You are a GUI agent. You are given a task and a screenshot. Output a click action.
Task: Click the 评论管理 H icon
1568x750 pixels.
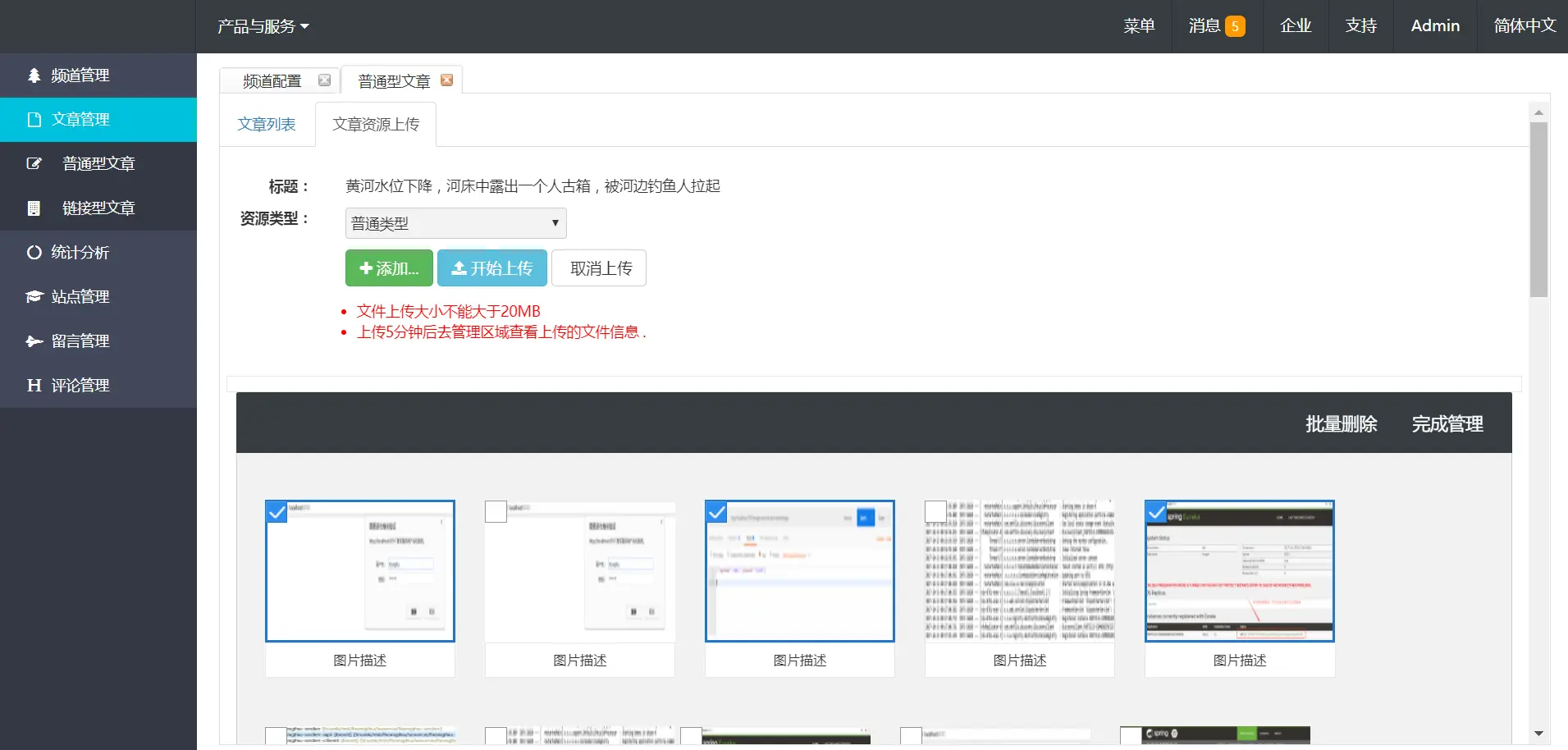point(34,386)
